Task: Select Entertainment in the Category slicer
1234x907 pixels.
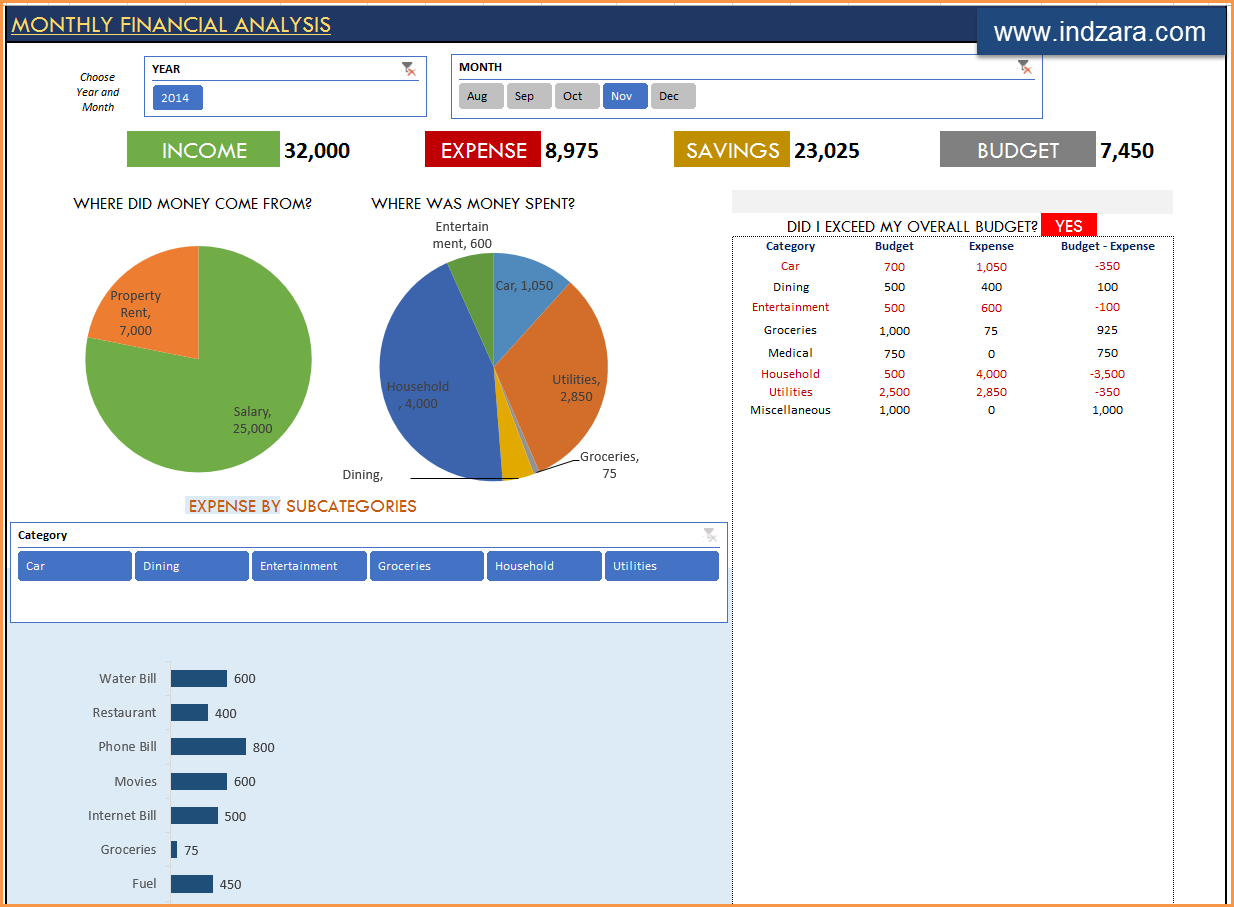Action: click(309, 565)
